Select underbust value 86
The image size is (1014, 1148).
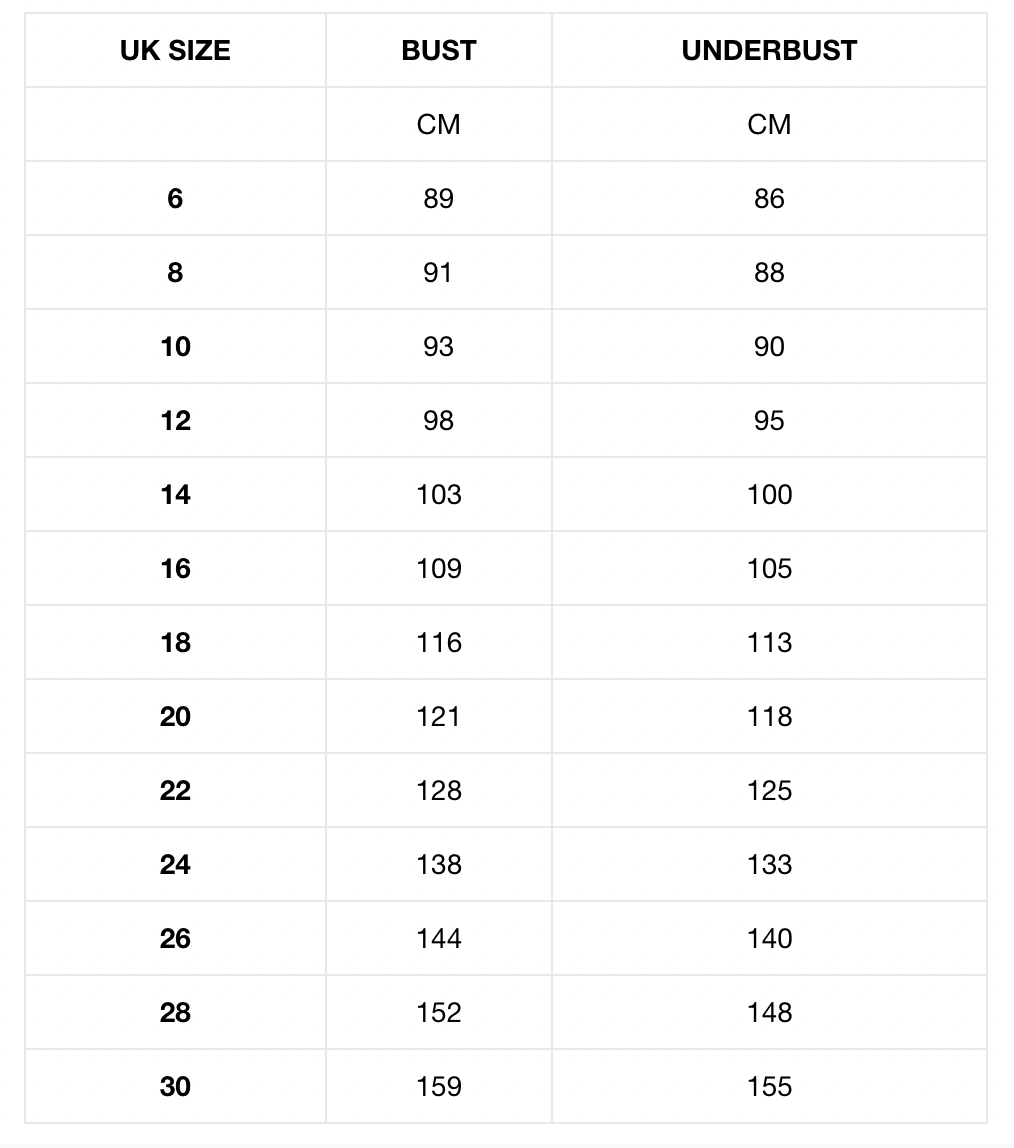point(769,198)
